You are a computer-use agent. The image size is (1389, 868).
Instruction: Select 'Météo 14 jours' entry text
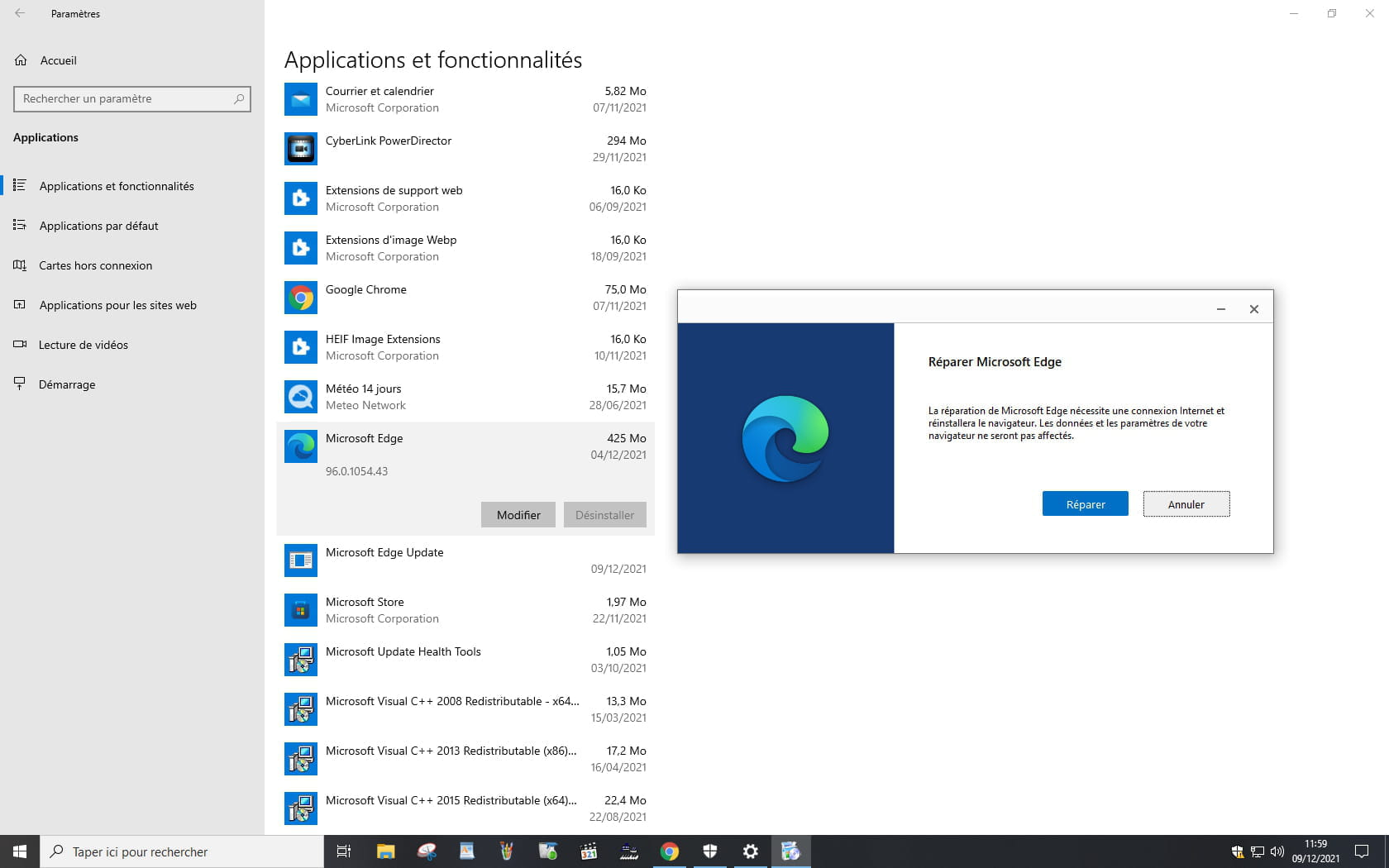click(x=364, y=389)
